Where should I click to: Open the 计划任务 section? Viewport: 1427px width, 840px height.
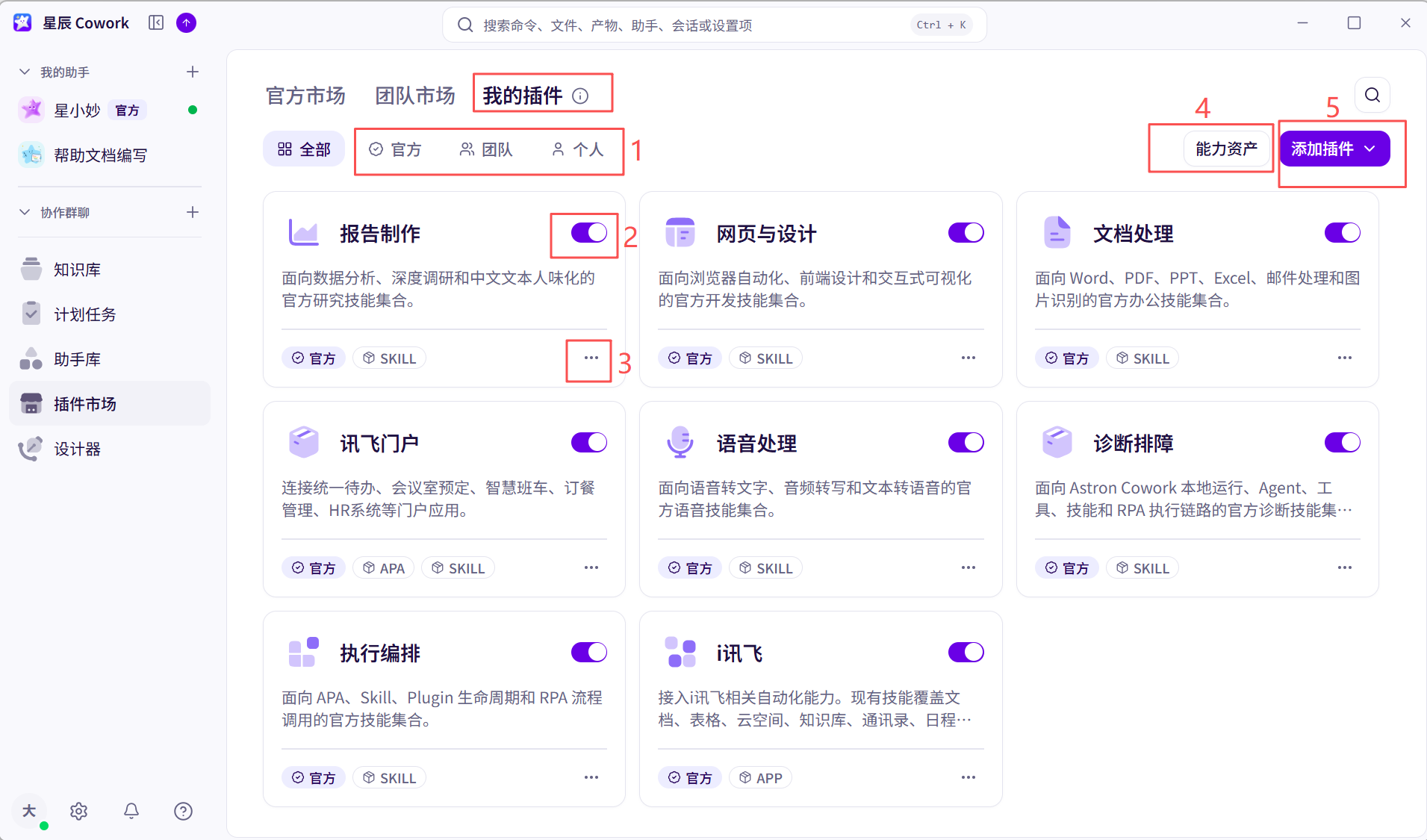[110, 314]
